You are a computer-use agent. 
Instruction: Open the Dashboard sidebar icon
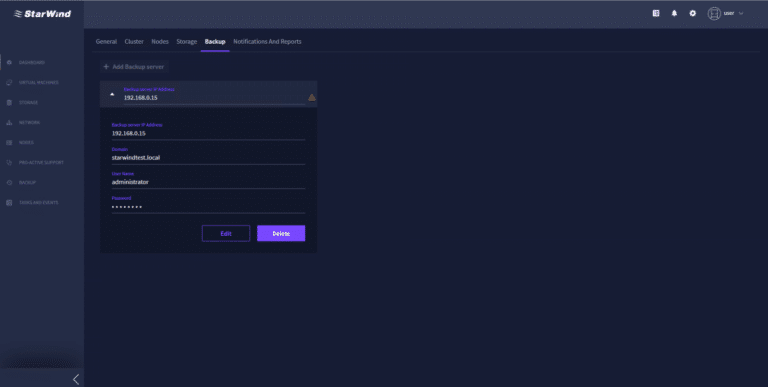click(x=9, y=63)
